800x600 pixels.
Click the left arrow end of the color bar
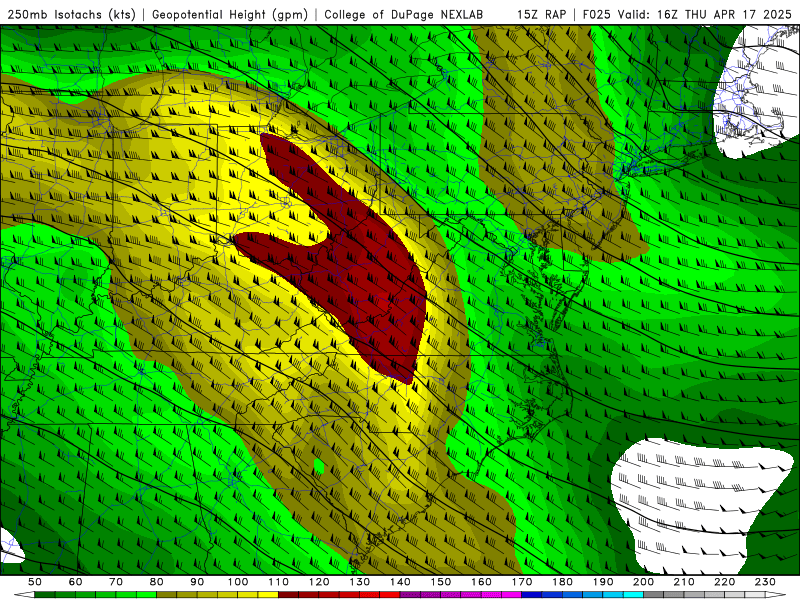pos(24,595)
